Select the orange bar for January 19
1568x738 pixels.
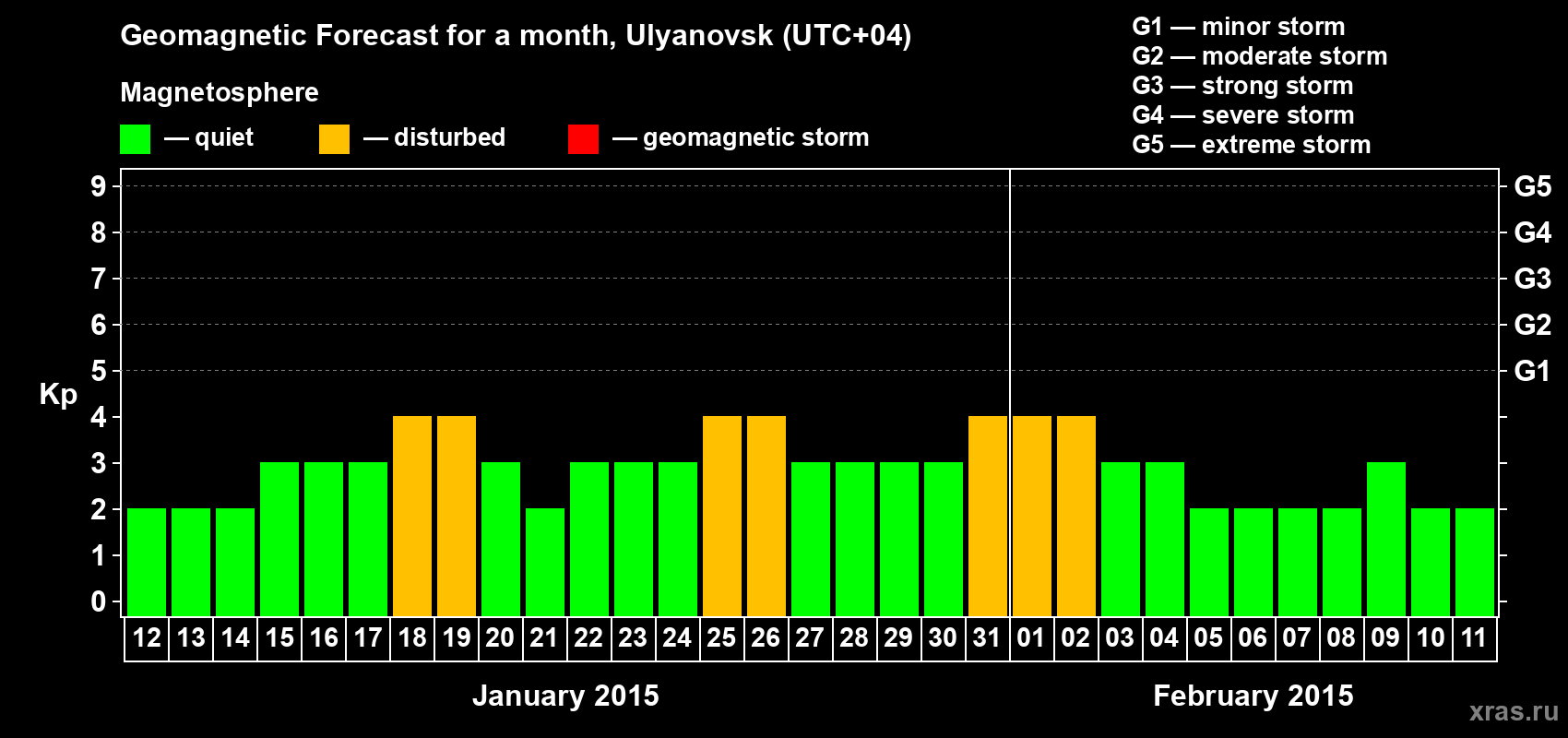pyautogui.click(x=457, y=516)
